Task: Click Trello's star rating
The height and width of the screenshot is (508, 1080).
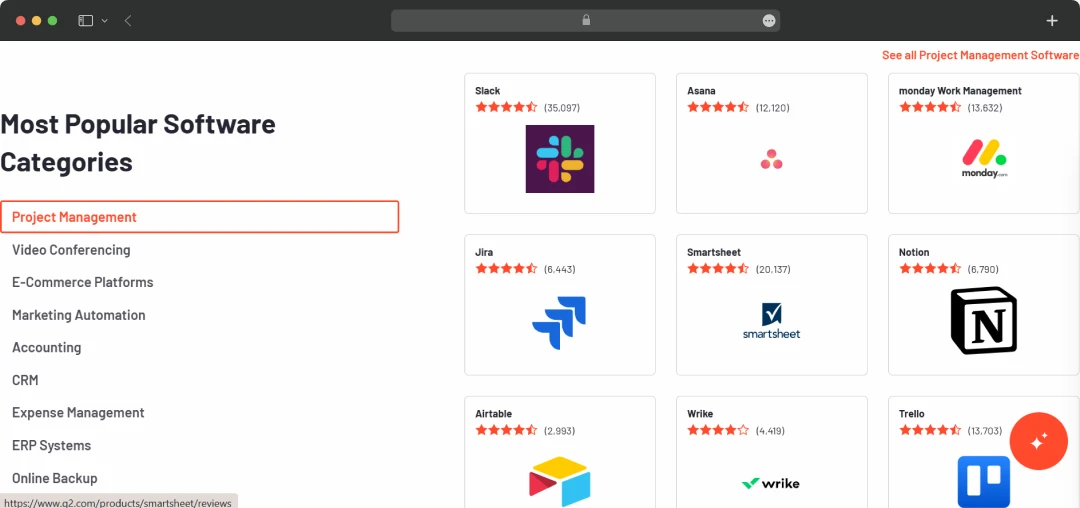Action: click(x=930, y=431)
